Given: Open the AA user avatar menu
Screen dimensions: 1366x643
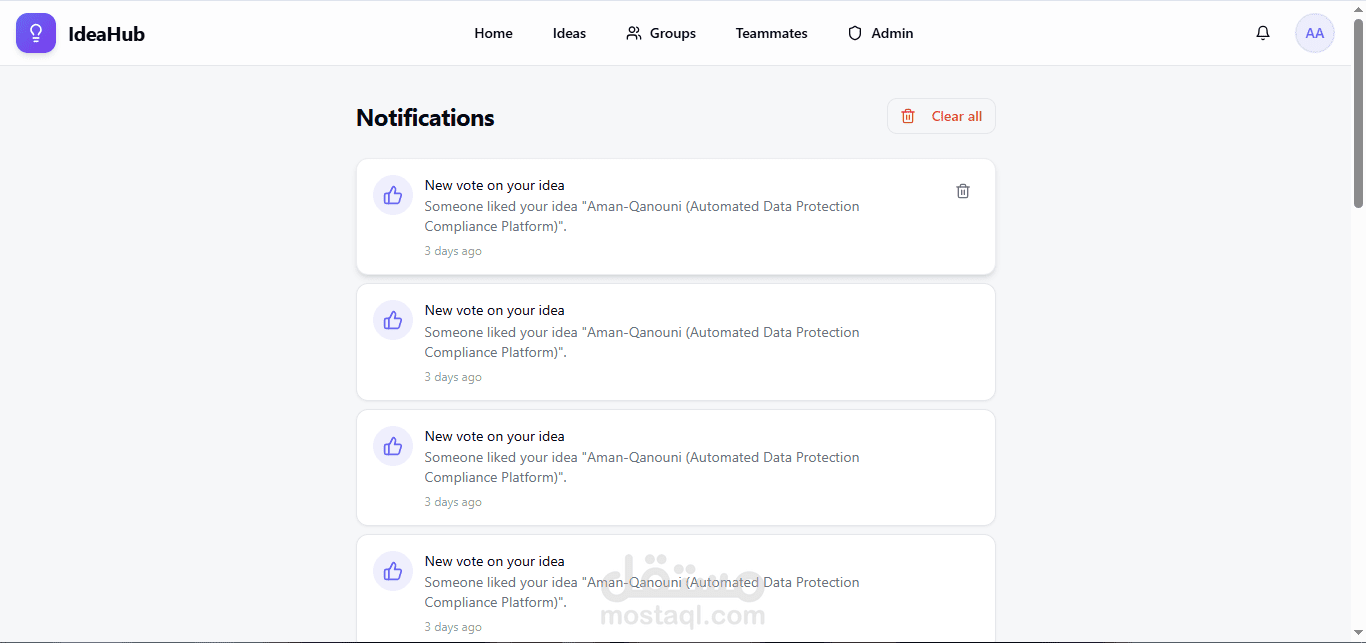Looking at the screenshot, I should tap(1314, 33).
